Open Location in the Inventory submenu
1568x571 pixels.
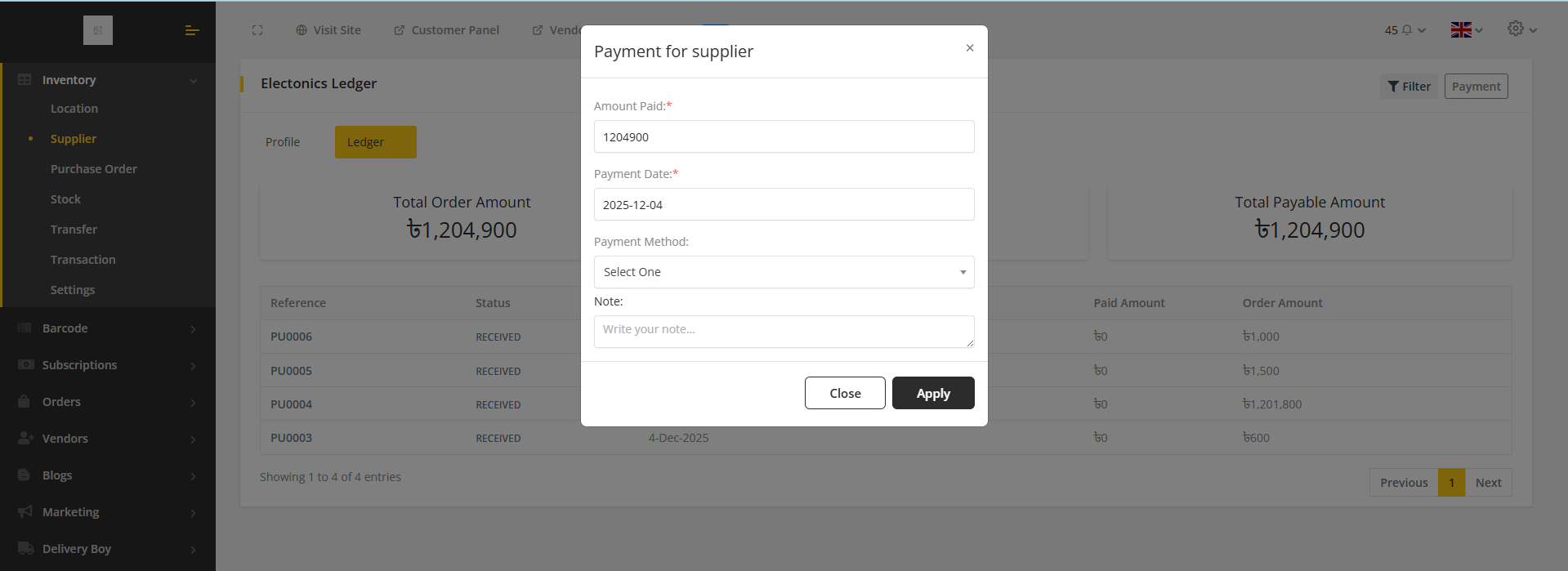coord(74,109)
